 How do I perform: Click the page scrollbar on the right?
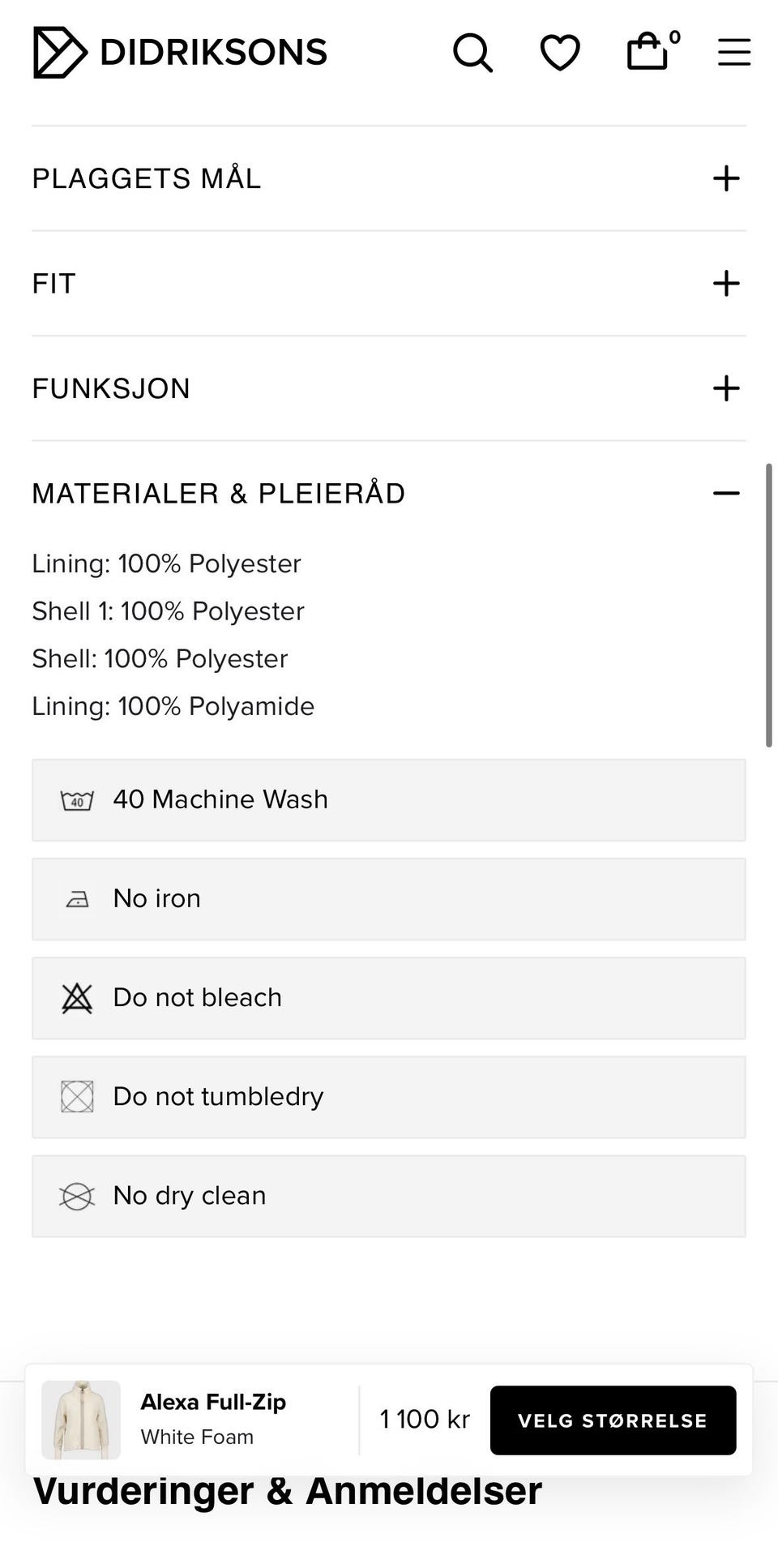[768, 605]
